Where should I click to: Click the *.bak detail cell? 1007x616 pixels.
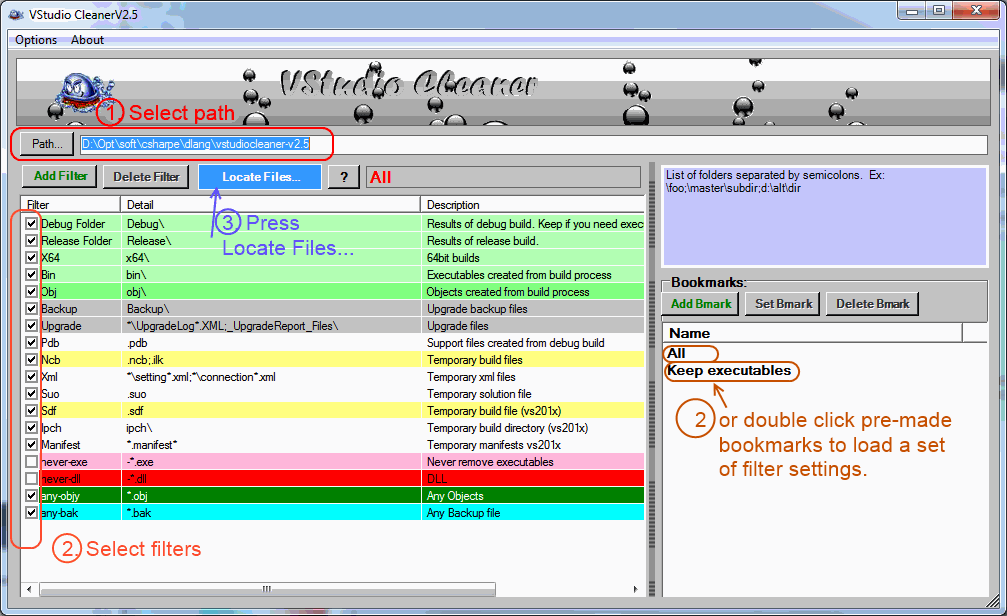click(x=139, y=513)
